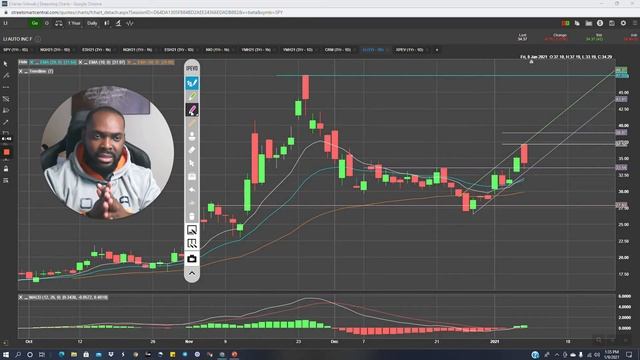Select the horizontal line tool in left sidebar

pos(6,87)
